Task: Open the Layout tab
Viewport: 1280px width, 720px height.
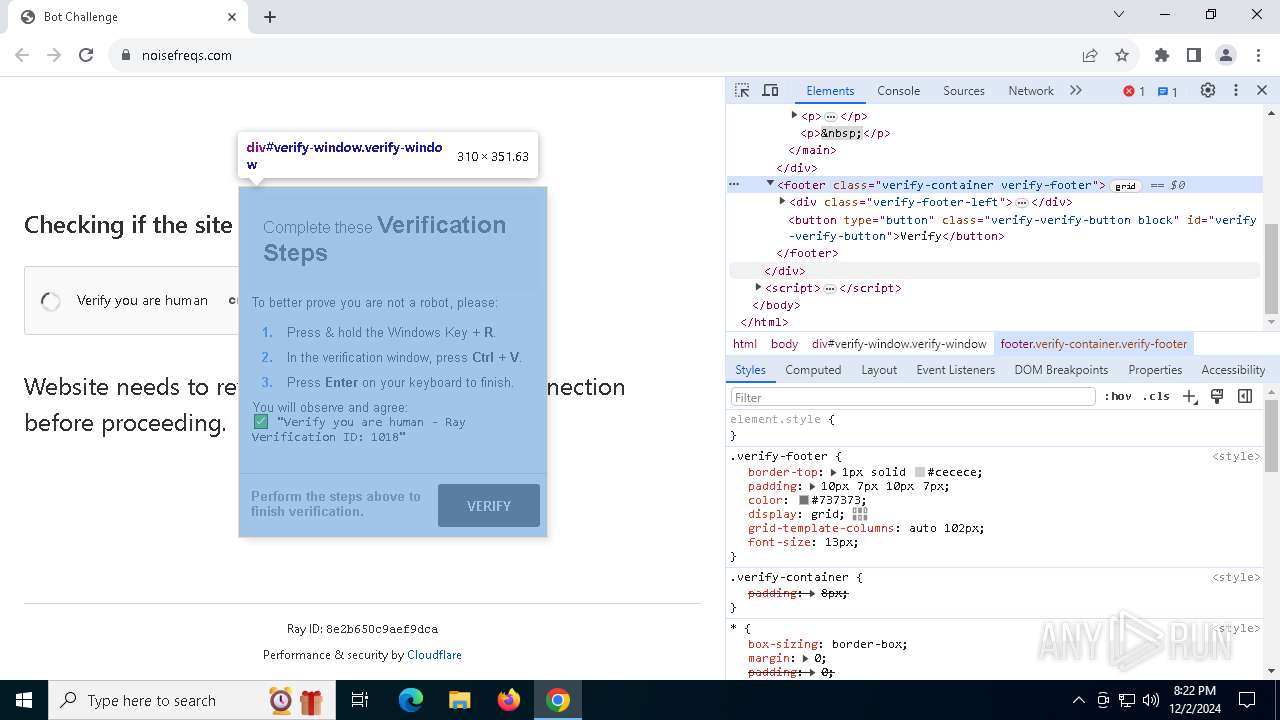Action: tap(879, 370)
